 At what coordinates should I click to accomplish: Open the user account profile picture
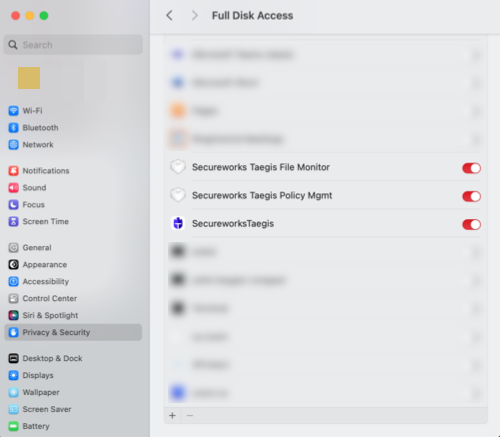(x=29, y=78)
